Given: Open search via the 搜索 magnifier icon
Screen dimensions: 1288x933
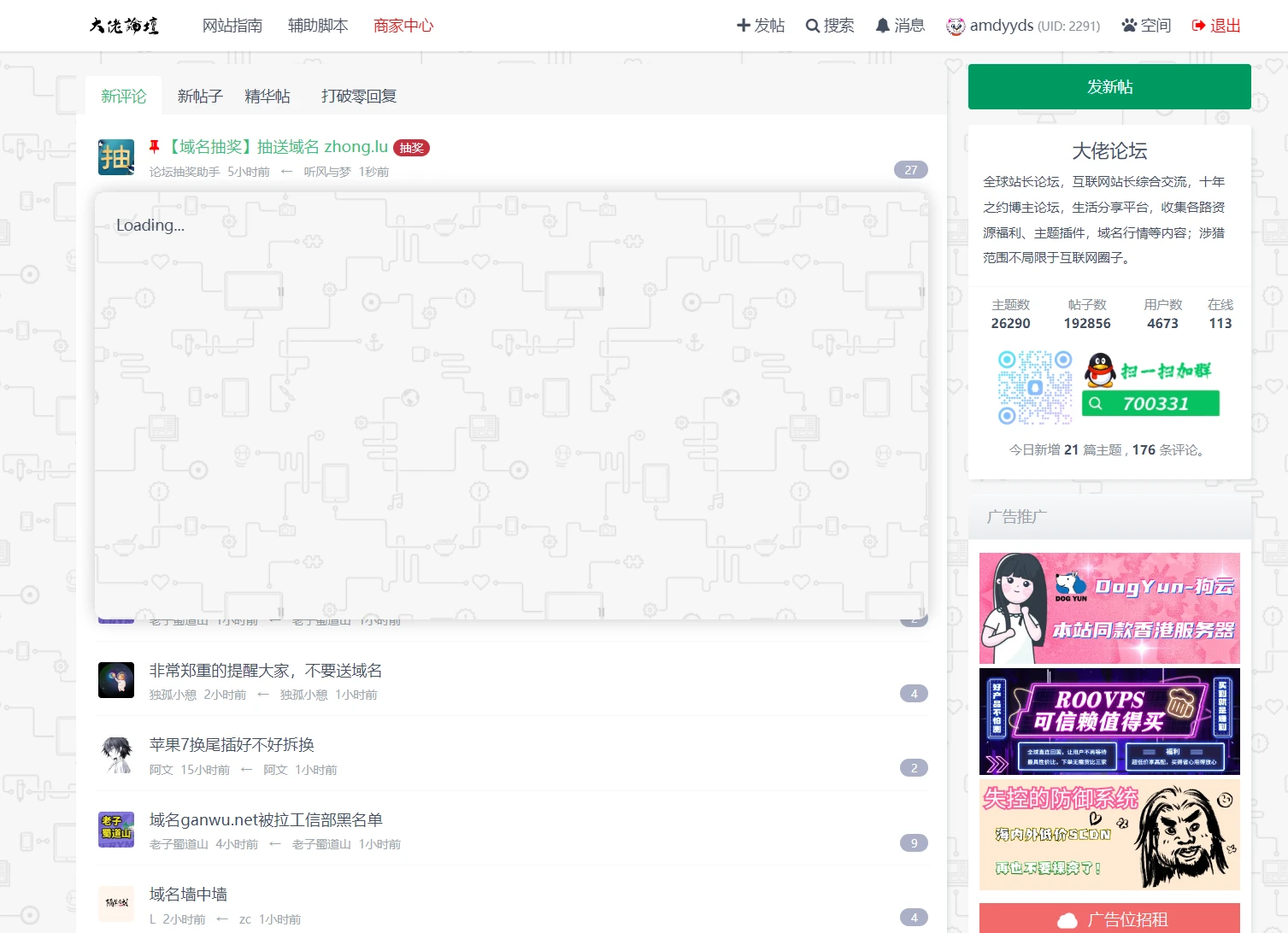Looking at the screenshot, I should [812, 26].
